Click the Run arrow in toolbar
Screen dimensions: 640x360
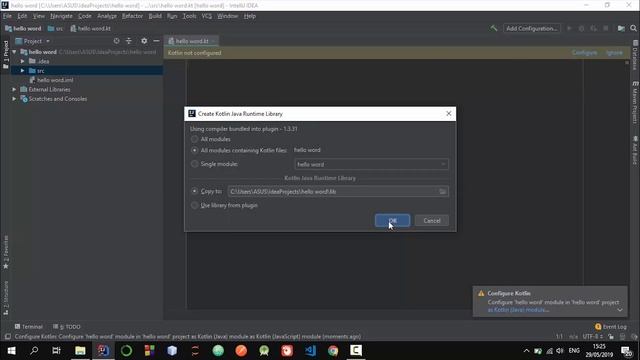569,28
